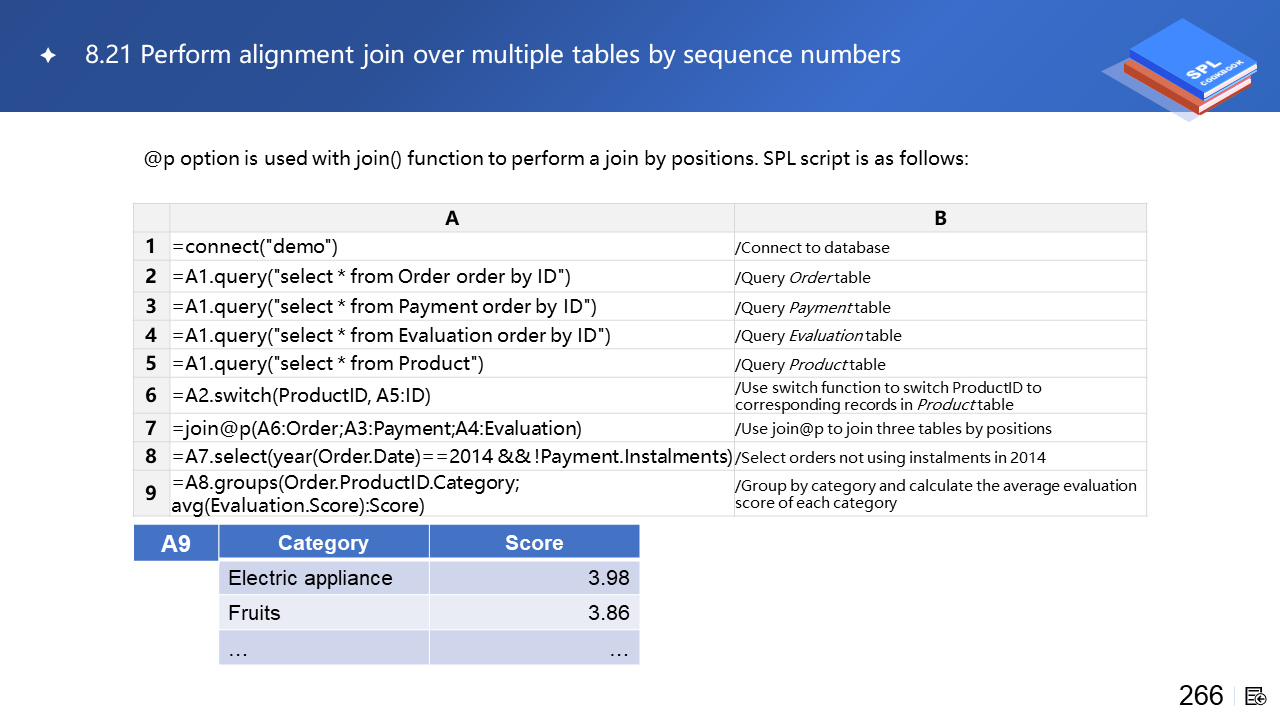Select the Order table query cell

pos(452,276)
